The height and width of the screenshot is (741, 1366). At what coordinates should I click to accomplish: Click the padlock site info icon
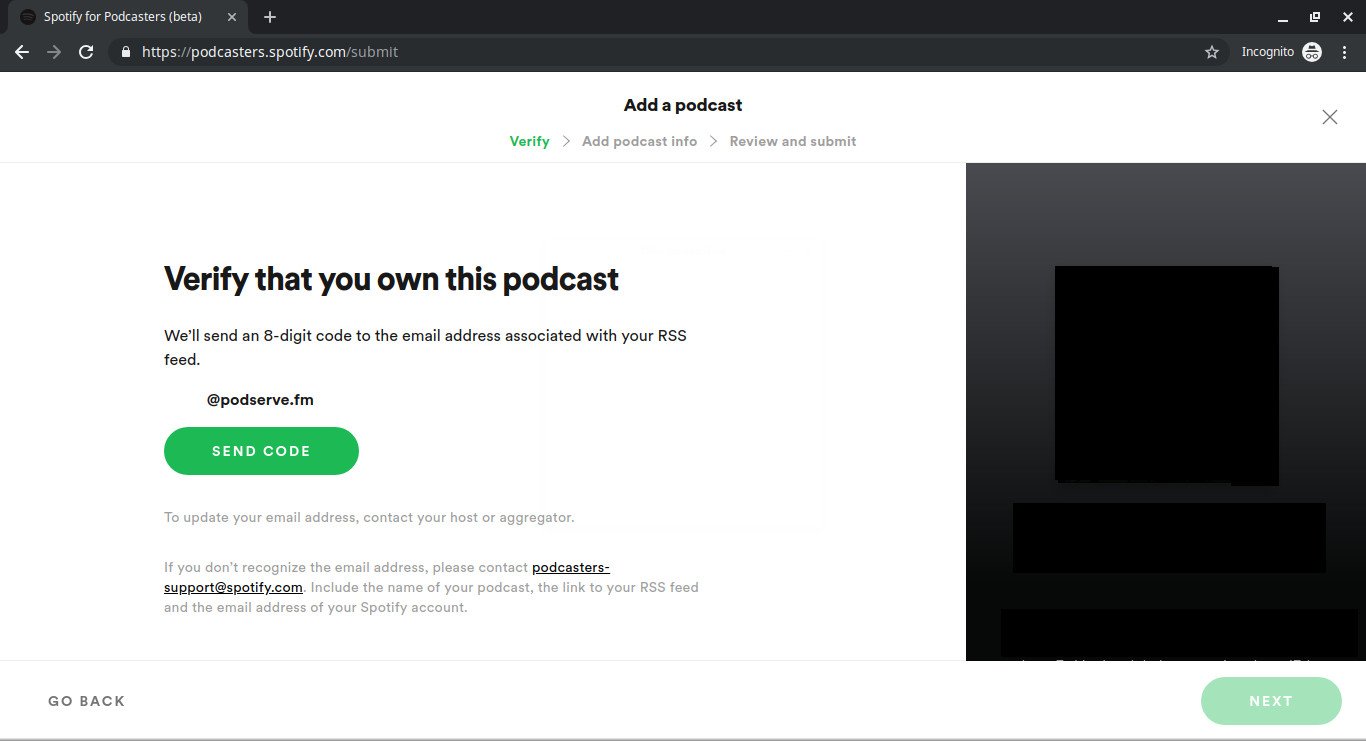click(126, 52)
